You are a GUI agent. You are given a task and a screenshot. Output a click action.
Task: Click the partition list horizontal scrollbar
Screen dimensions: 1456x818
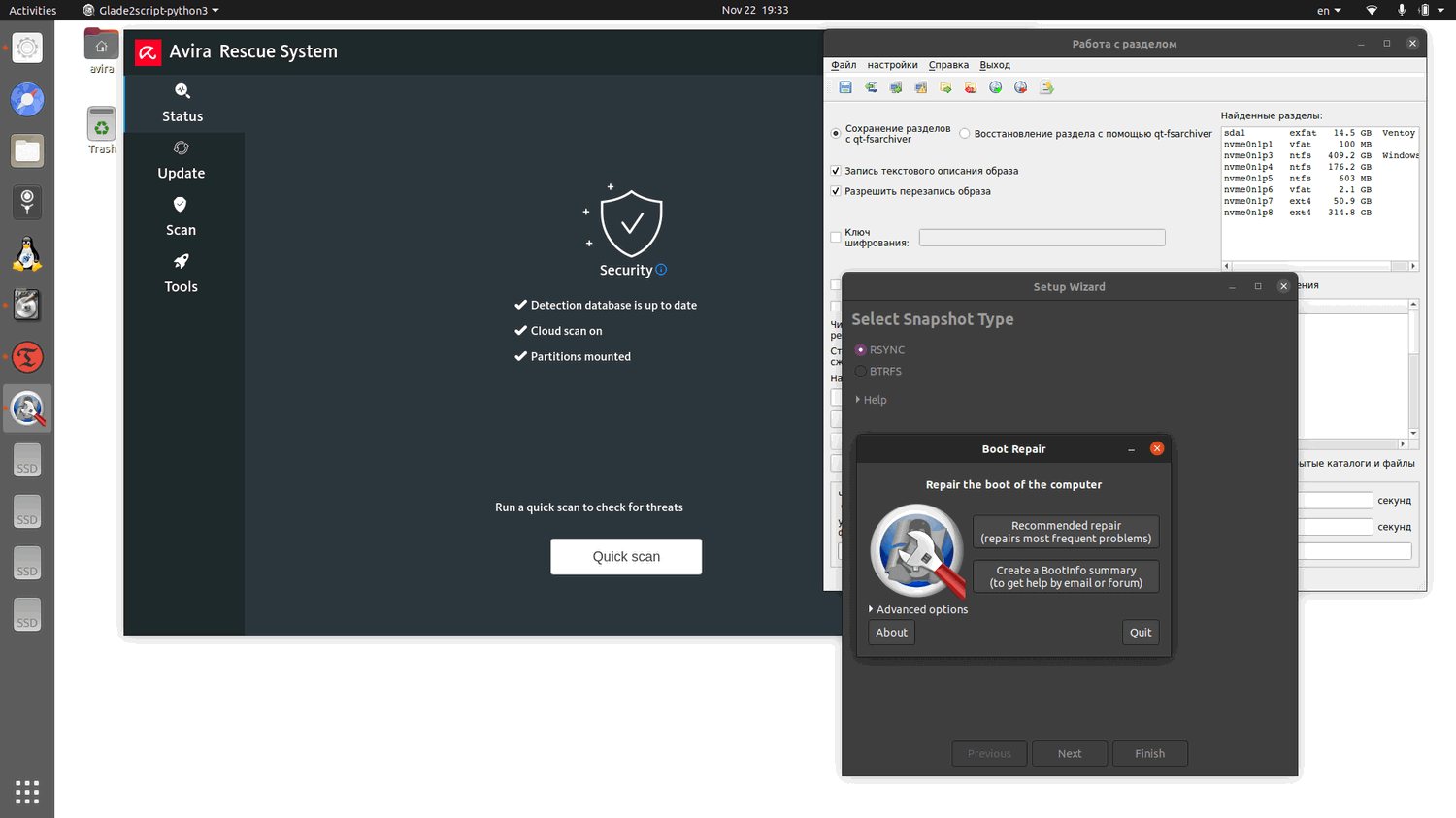[1320, 266]
